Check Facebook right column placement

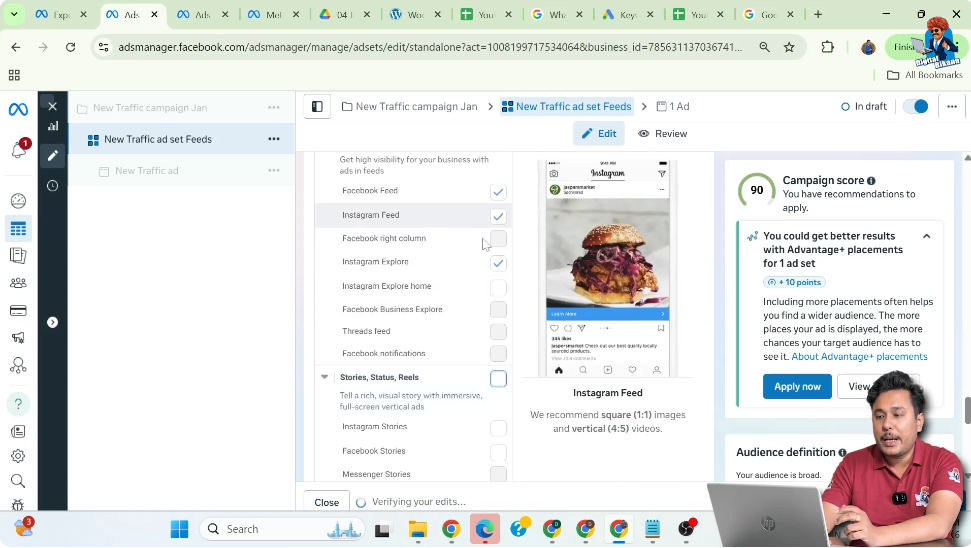[499, 239]
